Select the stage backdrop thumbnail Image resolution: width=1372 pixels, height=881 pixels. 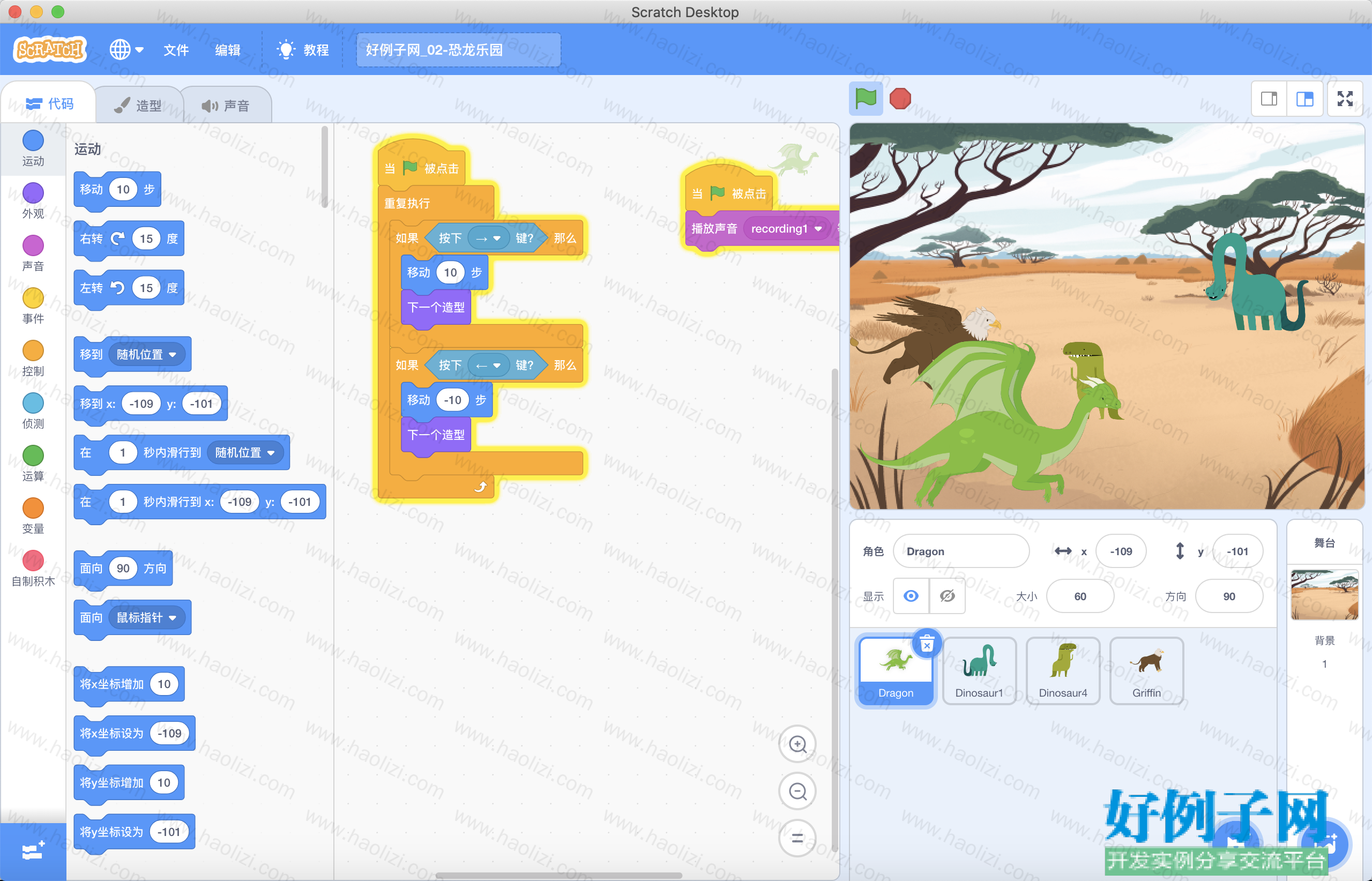tap(1324, 595)
